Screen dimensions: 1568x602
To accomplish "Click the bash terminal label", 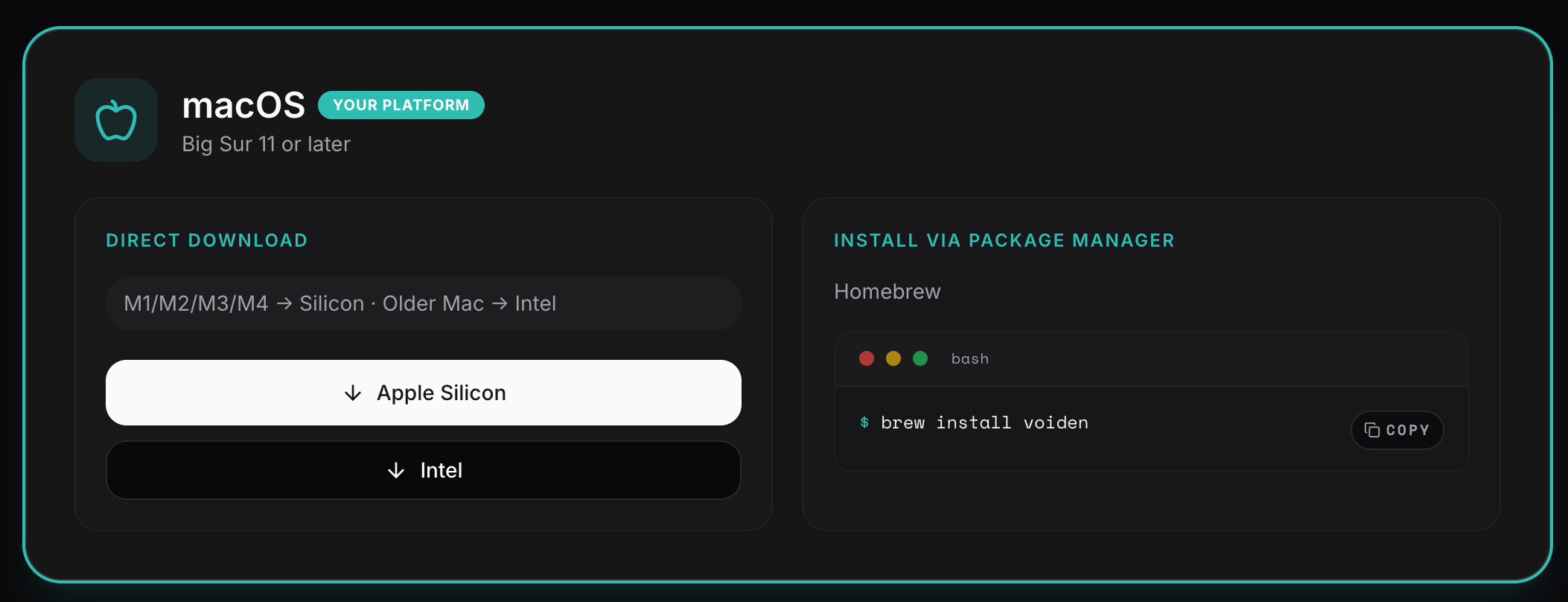I will tap(970, 358).
